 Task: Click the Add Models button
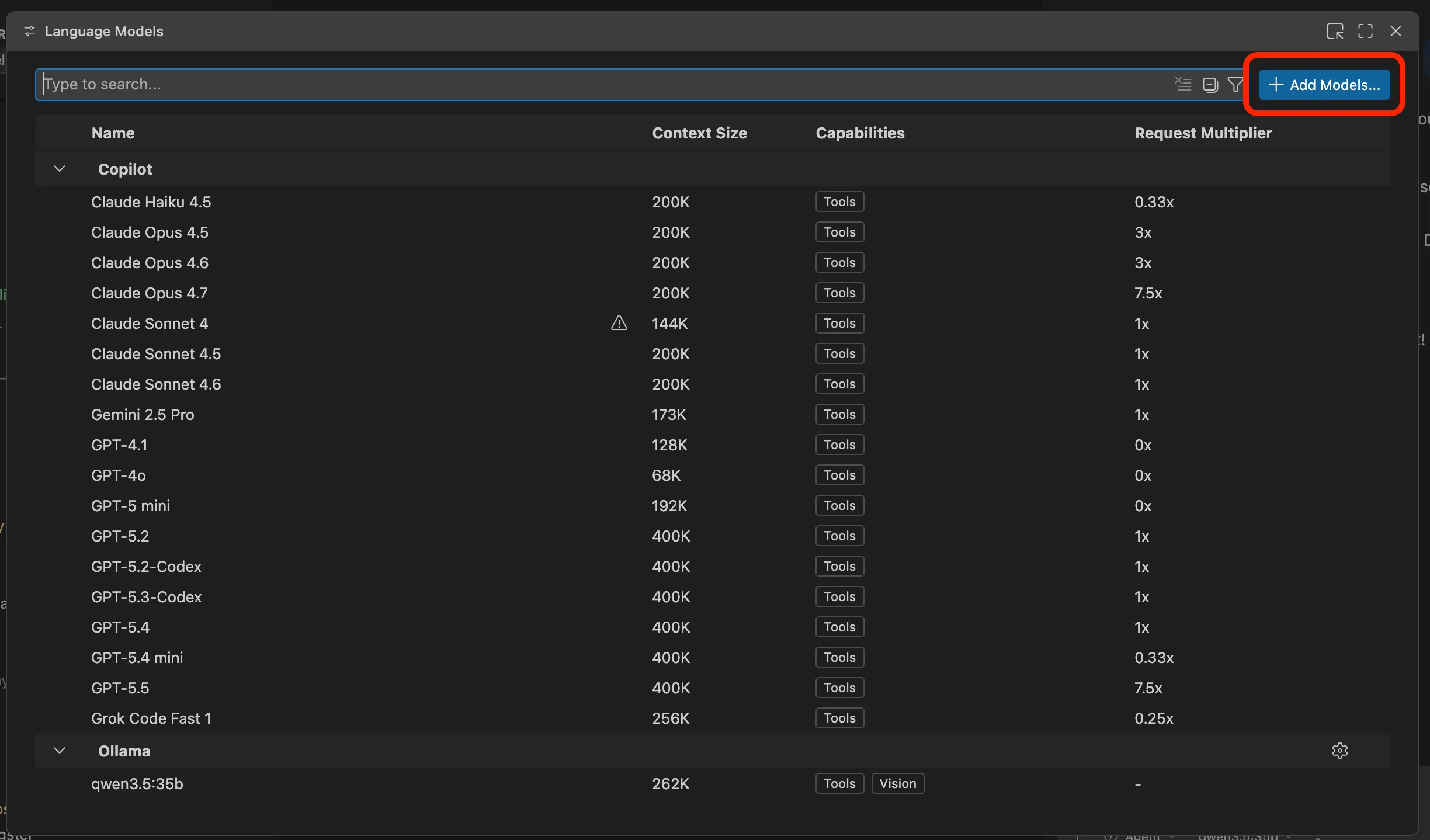click(x=1324, y=85)
